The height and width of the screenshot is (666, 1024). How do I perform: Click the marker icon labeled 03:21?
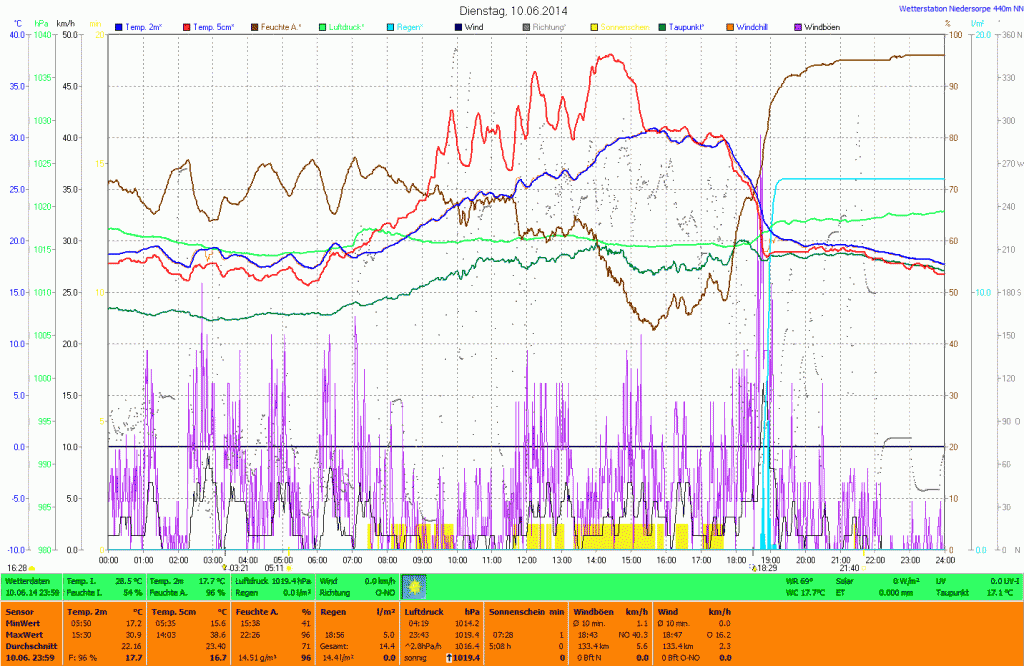(x=225, y=567)
